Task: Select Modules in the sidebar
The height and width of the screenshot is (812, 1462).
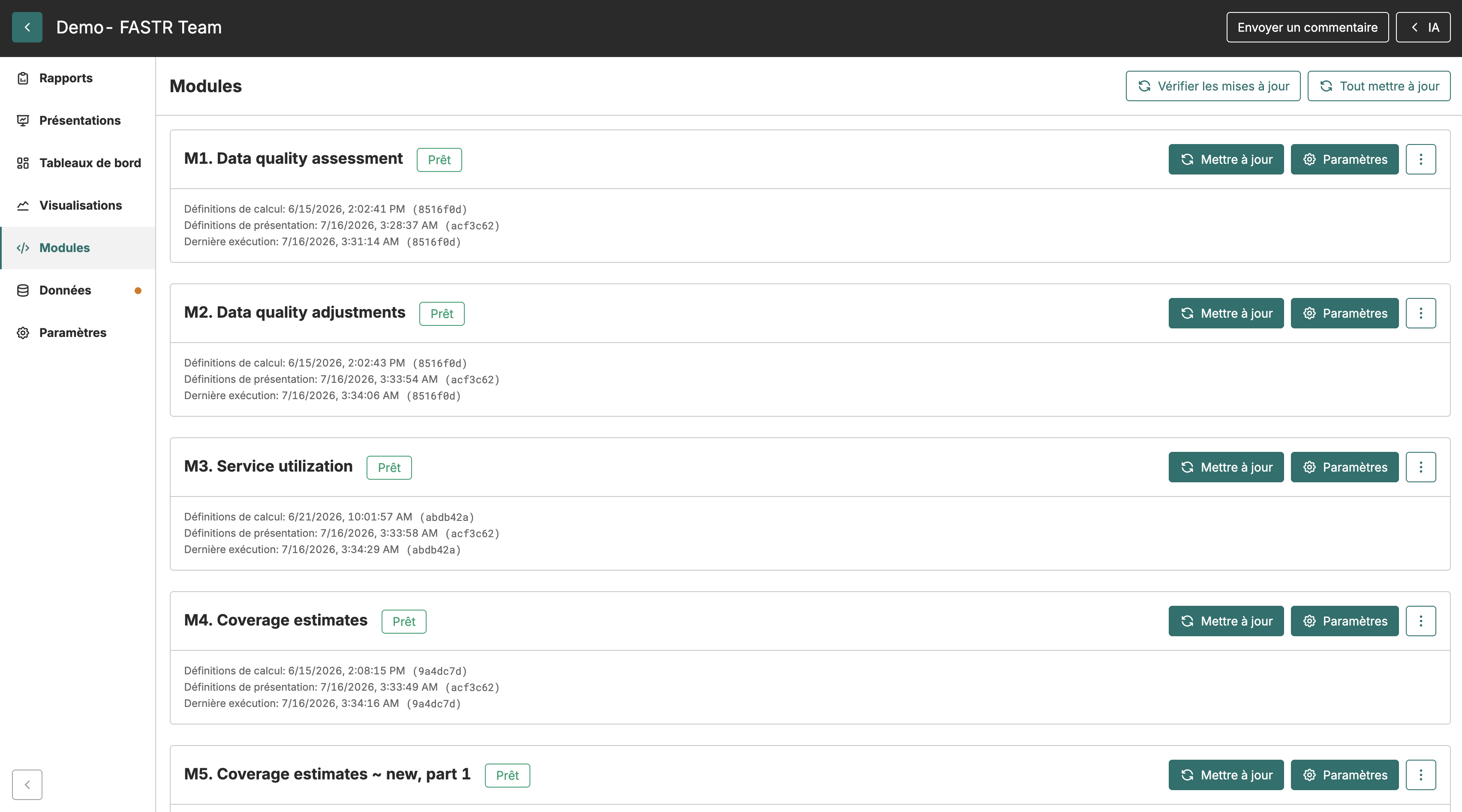Action: (x=78, y=248)
